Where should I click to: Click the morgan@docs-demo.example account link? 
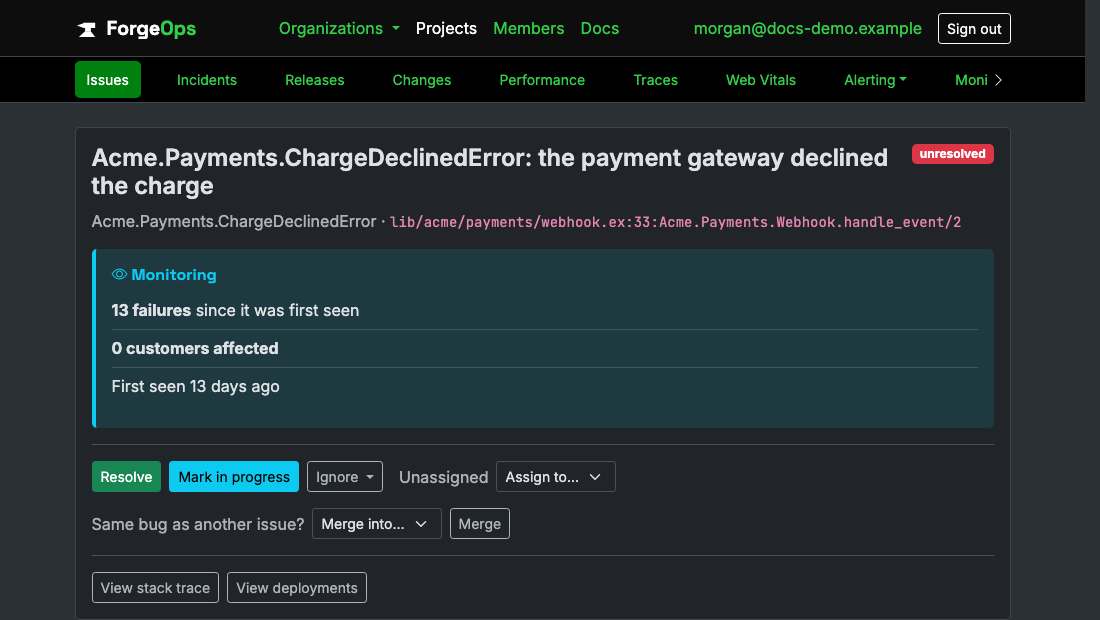[807, 29]
